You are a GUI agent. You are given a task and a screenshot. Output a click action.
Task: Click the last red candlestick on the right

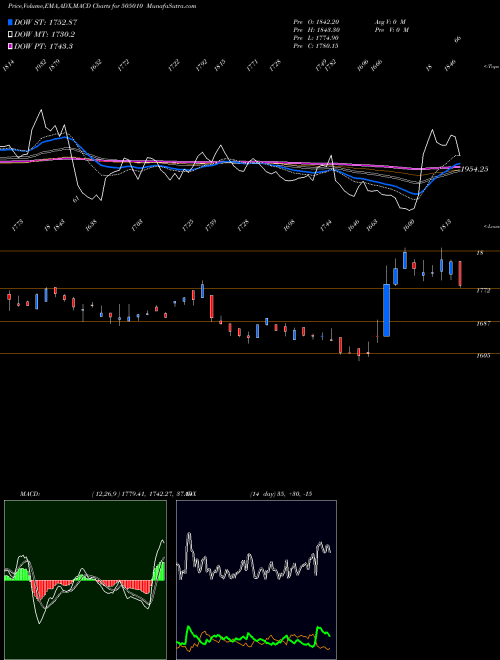coord(460,274)
